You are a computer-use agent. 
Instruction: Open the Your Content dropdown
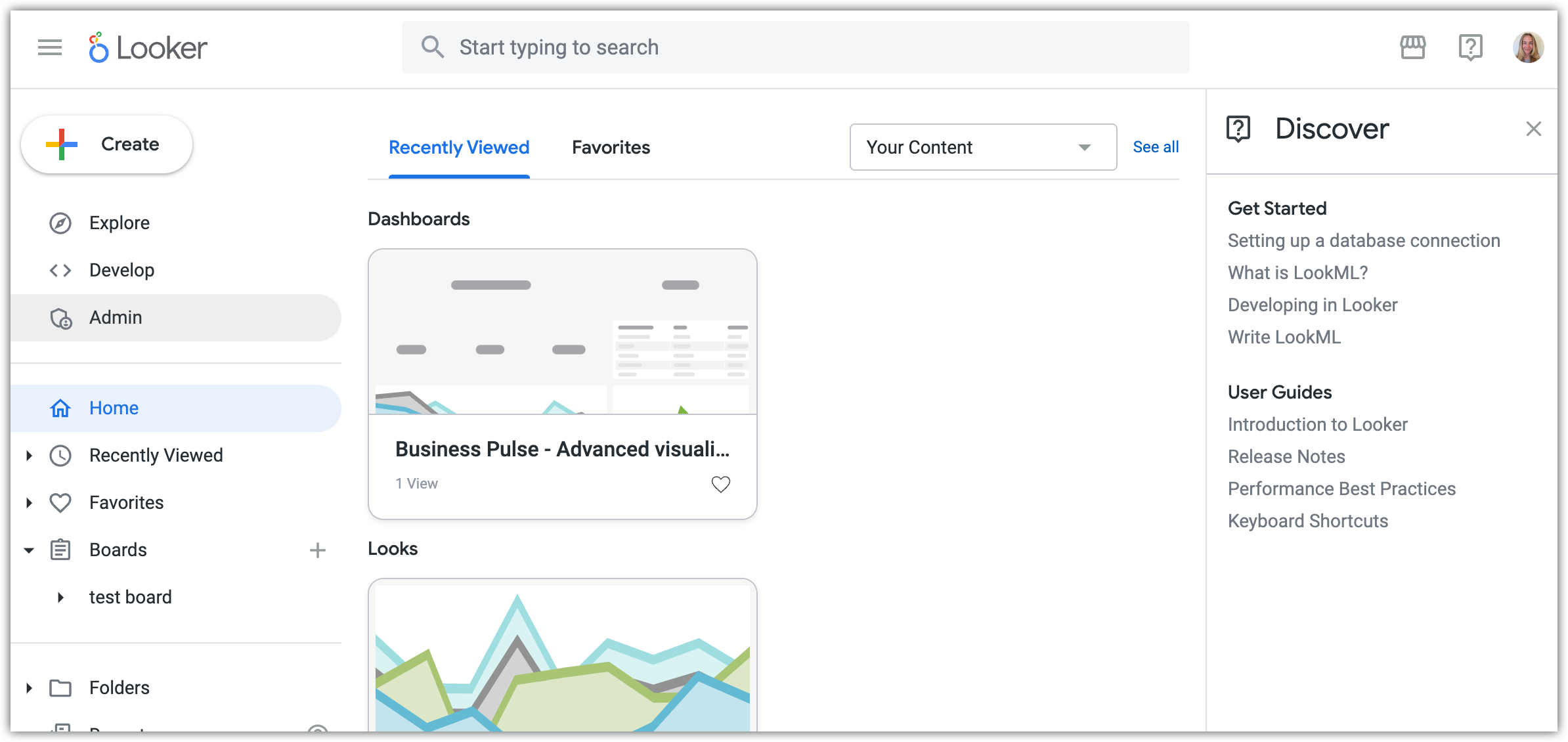983,147
